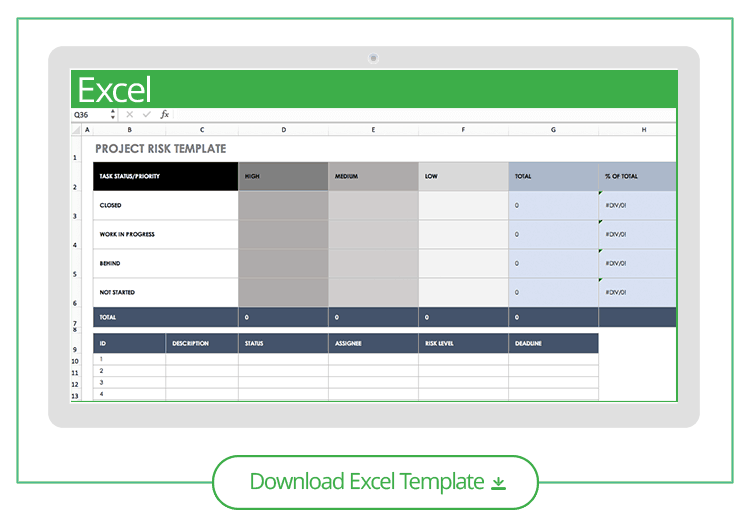Image resolution: width=746 pixels, height=528 pixels.
Task: Click the Name Box stepper arrows
Action: (113, 115)
